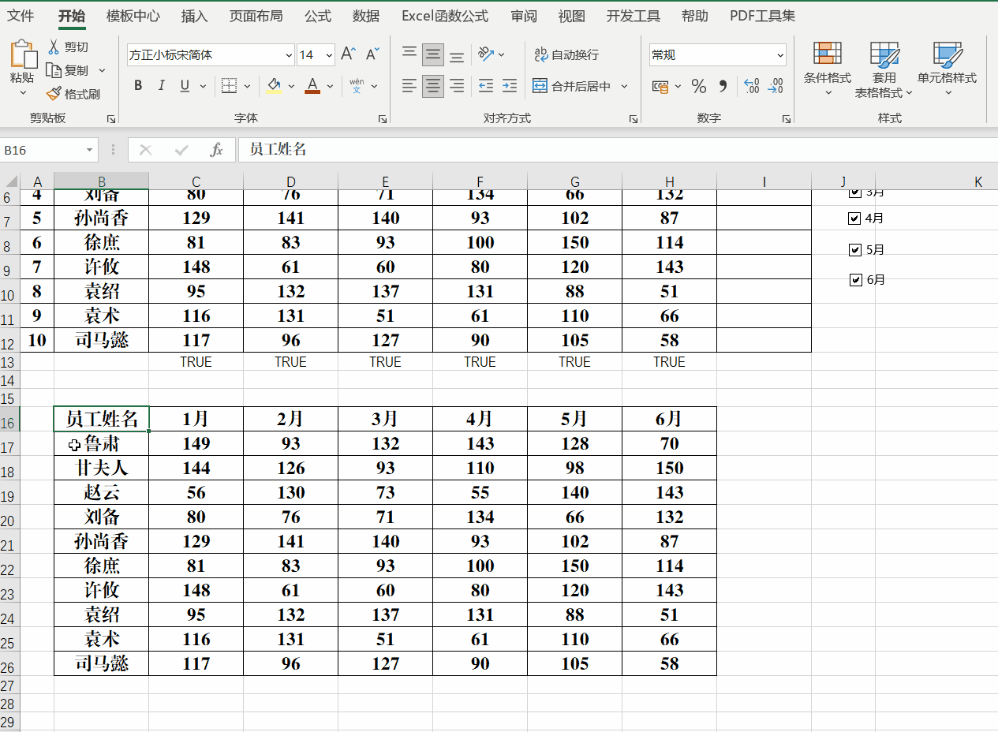Select cell 员工姓名 in row 16

point(101,419)
